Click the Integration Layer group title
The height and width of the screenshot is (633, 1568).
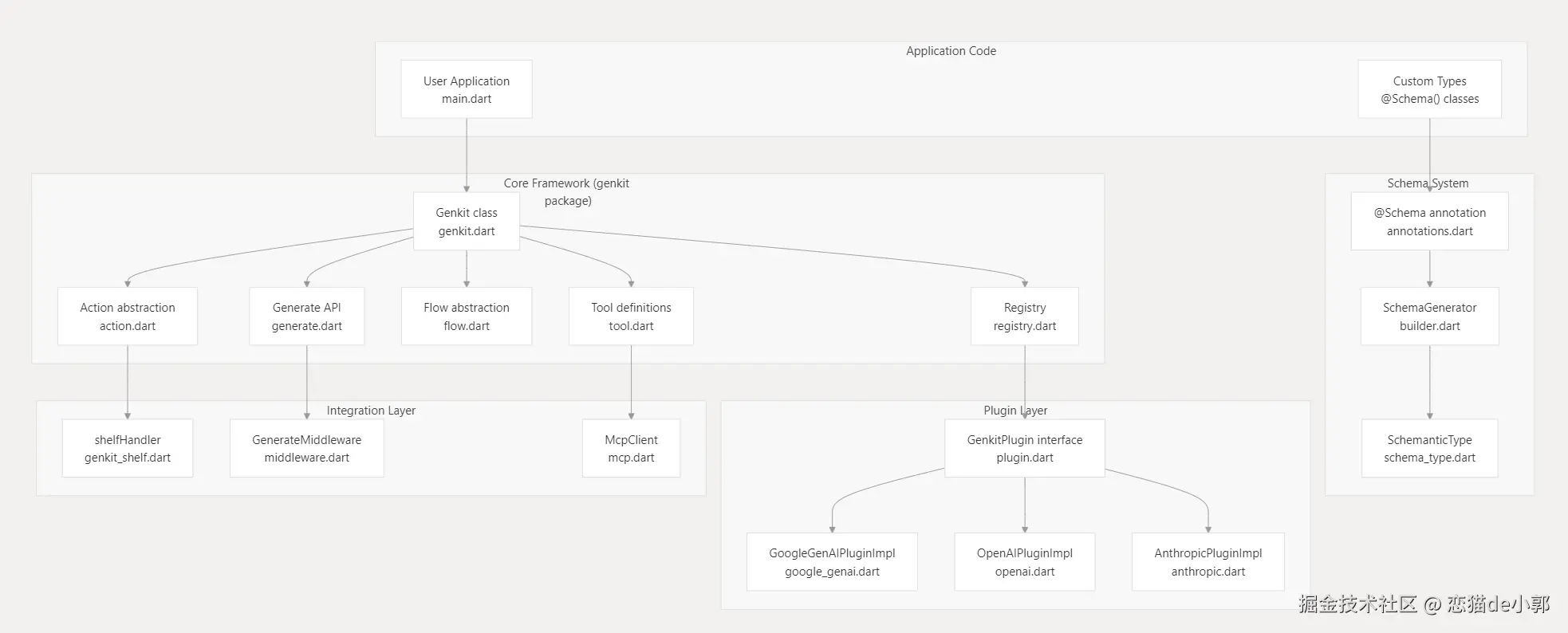pyautogui.click(x=371, y=411)
